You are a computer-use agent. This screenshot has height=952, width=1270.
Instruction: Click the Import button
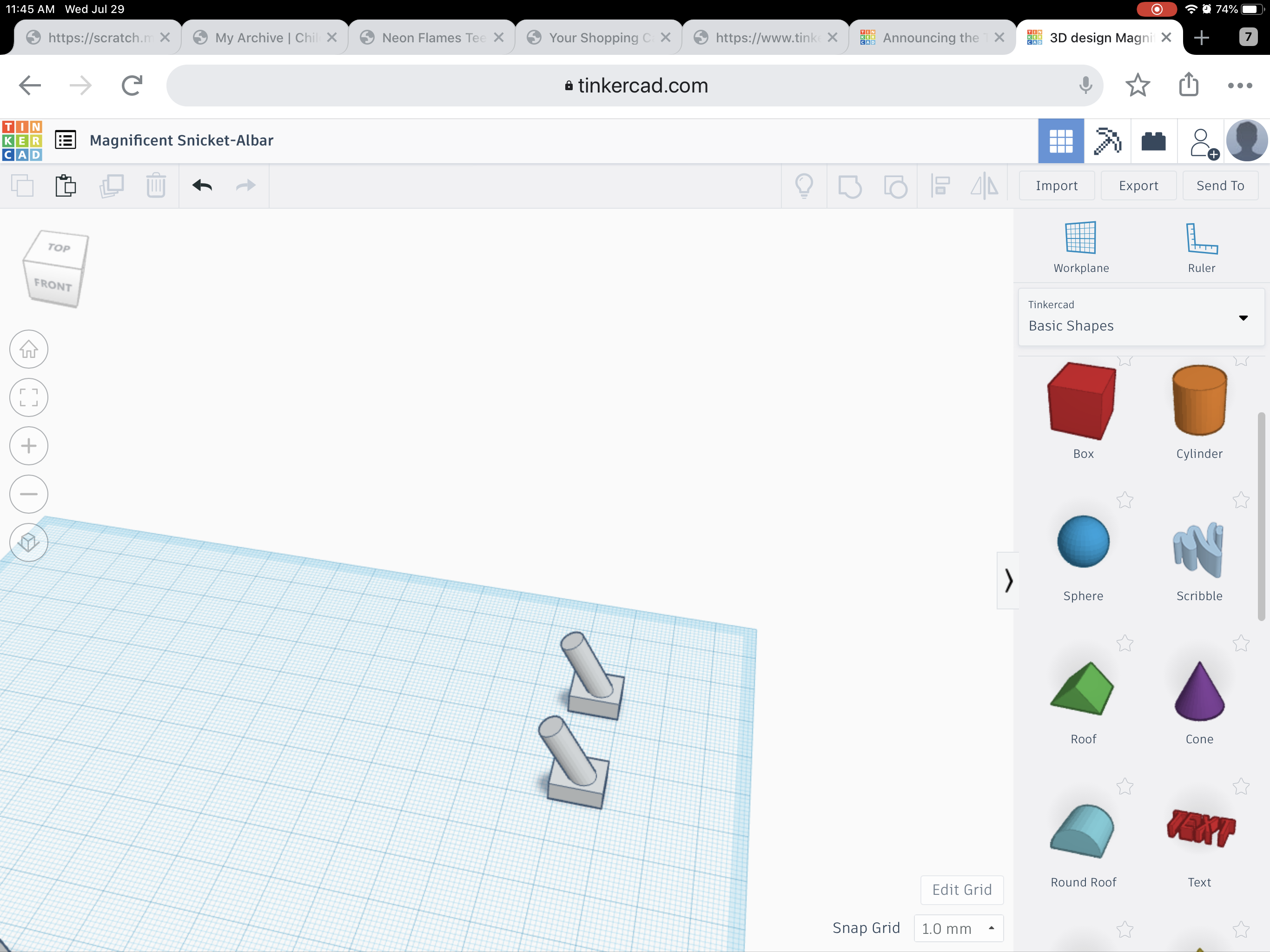1057,185
